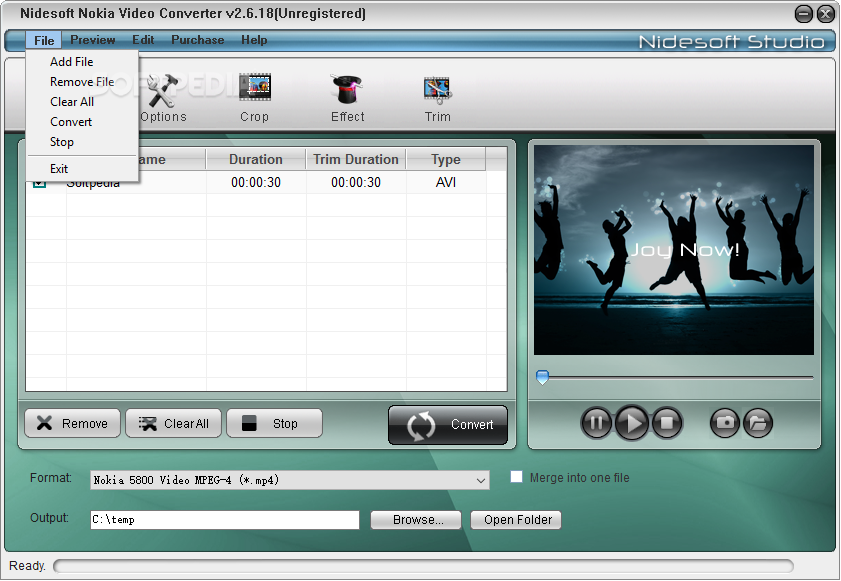This screenshot has width=841, height=581.
Task: Click the Trim Duration column header
Action: [x=356, y=159]
